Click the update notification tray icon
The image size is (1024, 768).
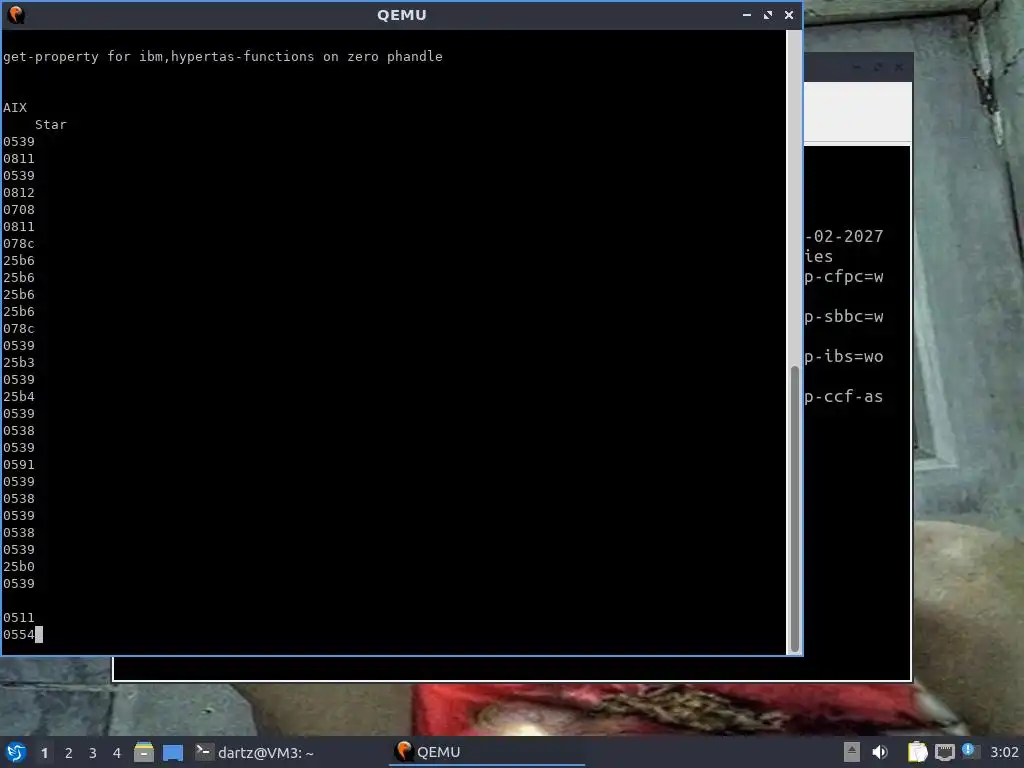pyautogui.click(x=968, y=750)
